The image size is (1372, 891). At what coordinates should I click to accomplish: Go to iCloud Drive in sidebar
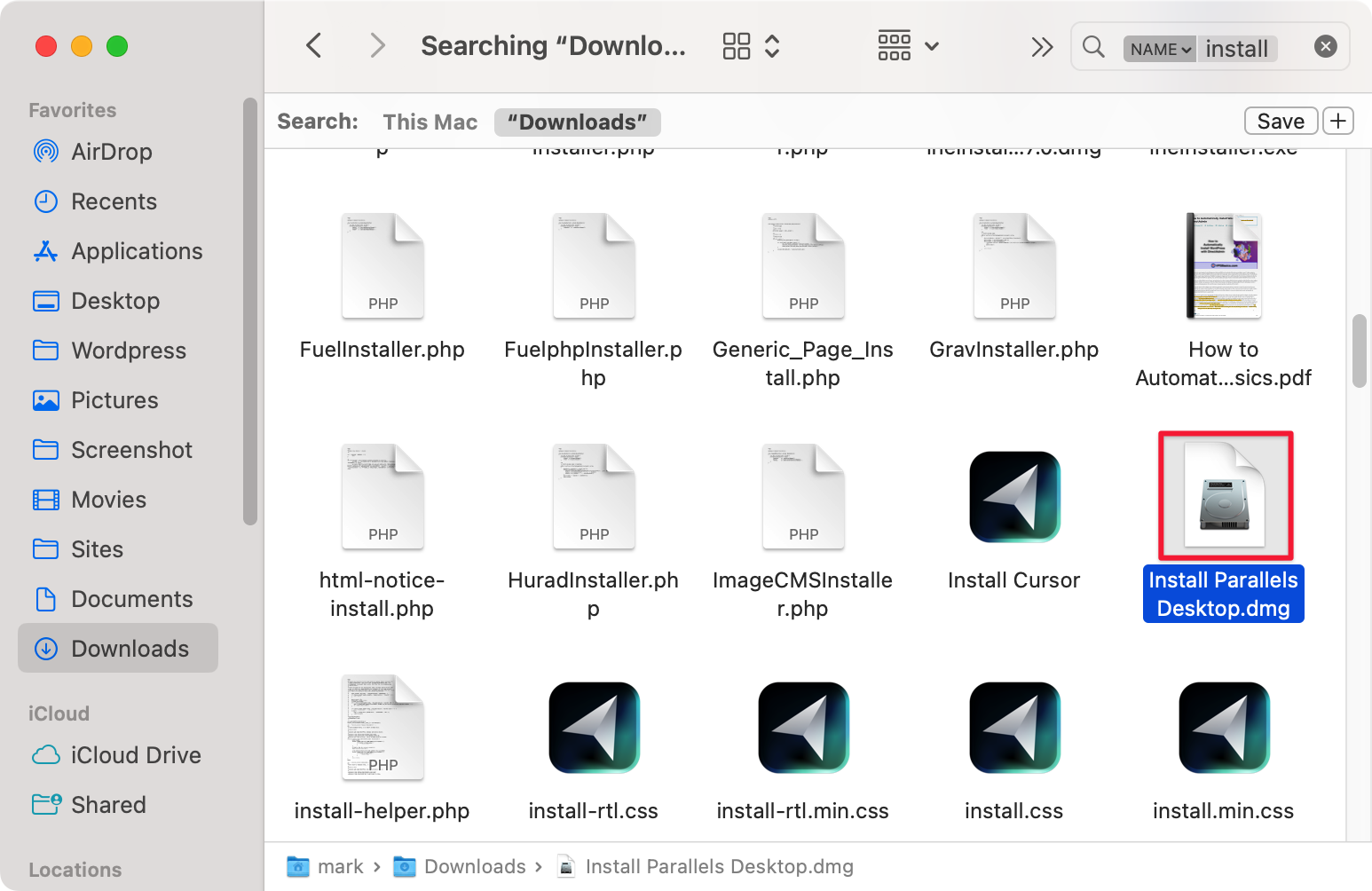coord(136,755)
